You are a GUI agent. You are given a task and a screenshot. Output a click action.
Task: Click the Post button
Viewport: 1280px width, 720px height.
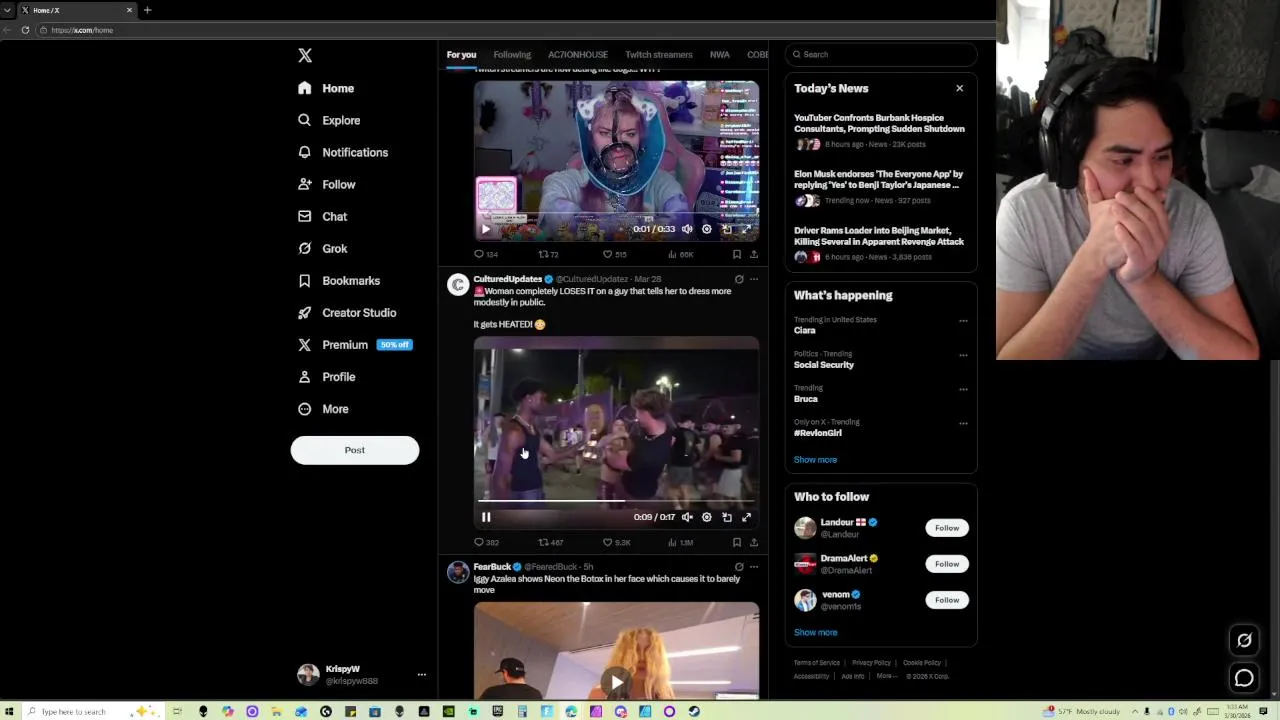355,450
